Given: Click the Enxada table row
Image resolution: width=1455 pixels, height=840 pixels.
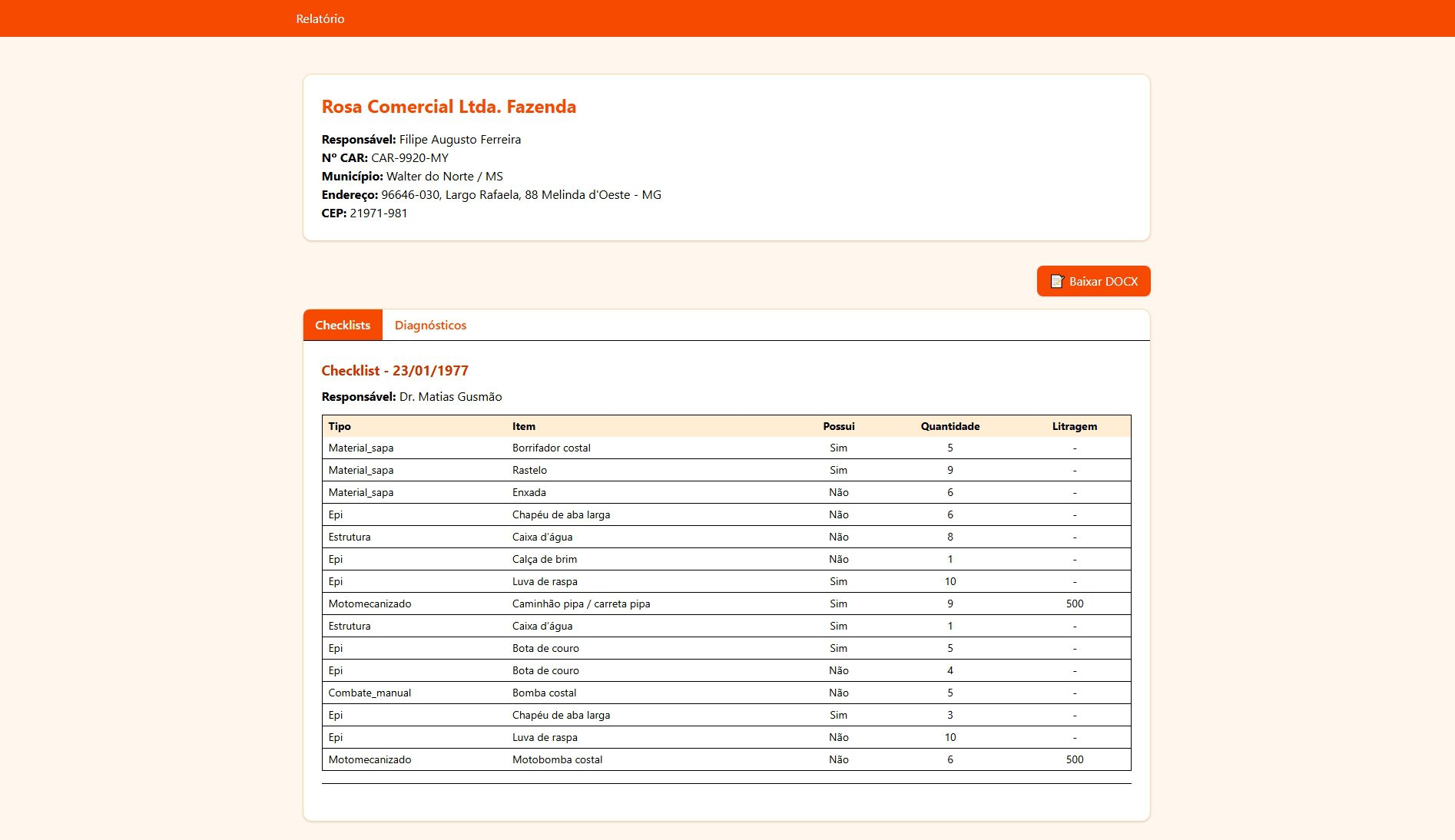Looking at the screenshot, I should click(726, 492).
